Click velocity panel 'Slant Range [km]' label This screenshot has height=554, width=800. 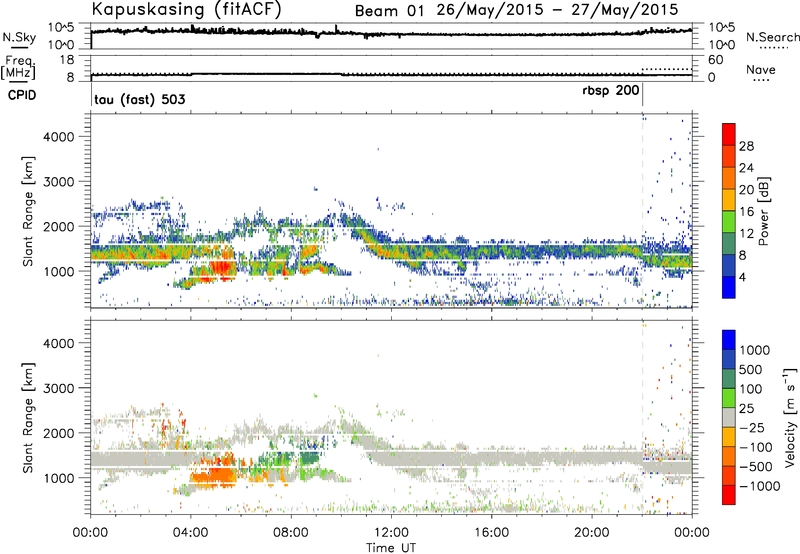(x=28, y=418)
